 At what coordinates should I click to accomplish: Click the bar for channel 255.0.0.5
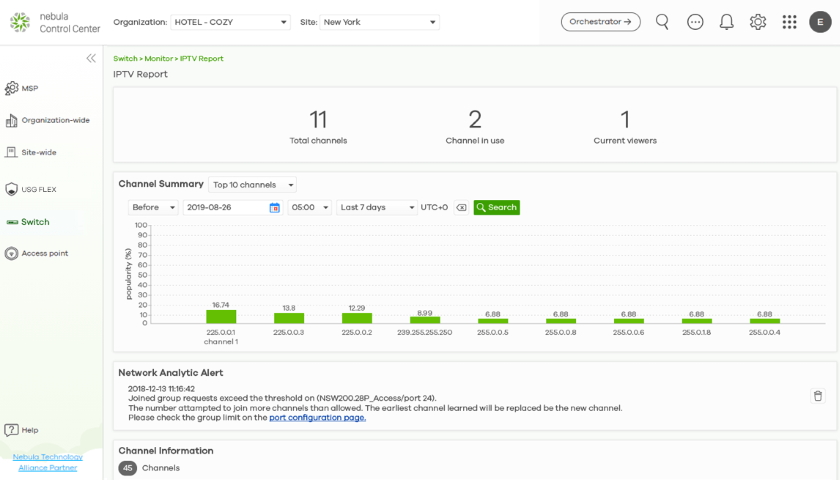pos(493,321)
